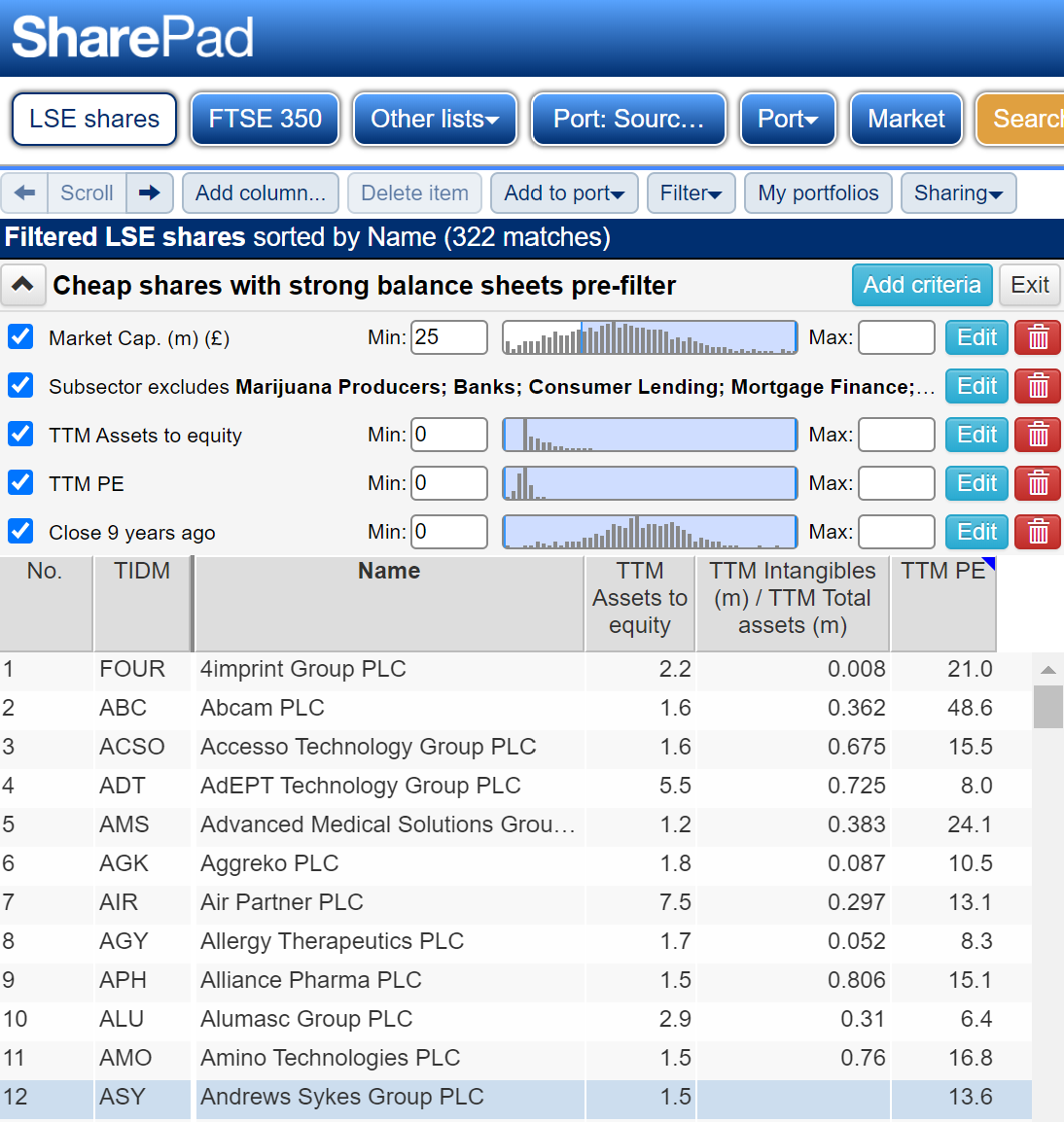Click the TTM PE histogram range slider
The image size is (1064, 1122).
[650, 484]
